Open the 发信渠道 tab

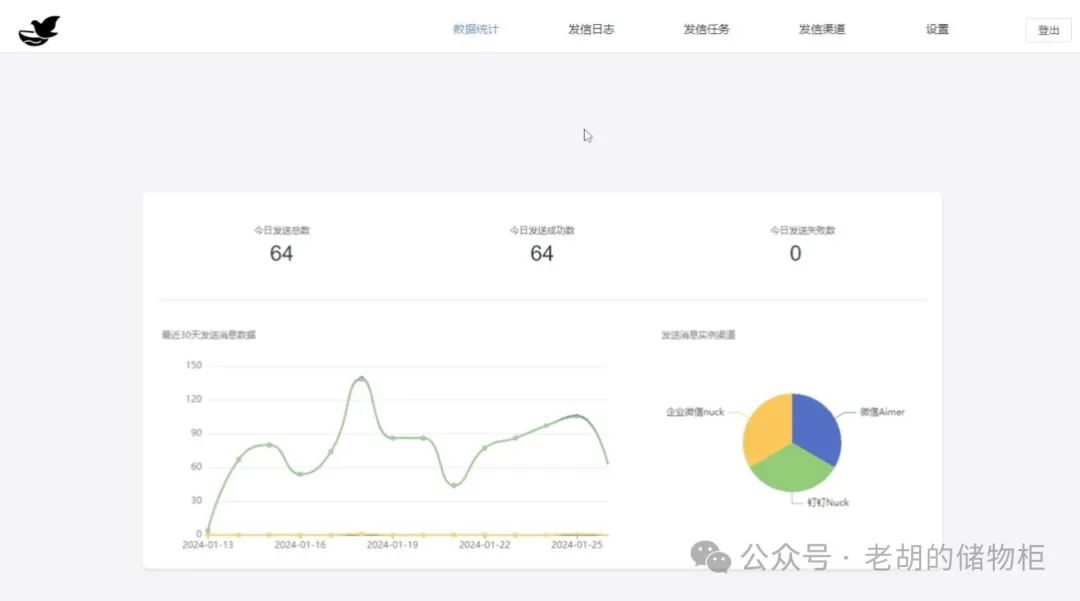tap(822, 30)
